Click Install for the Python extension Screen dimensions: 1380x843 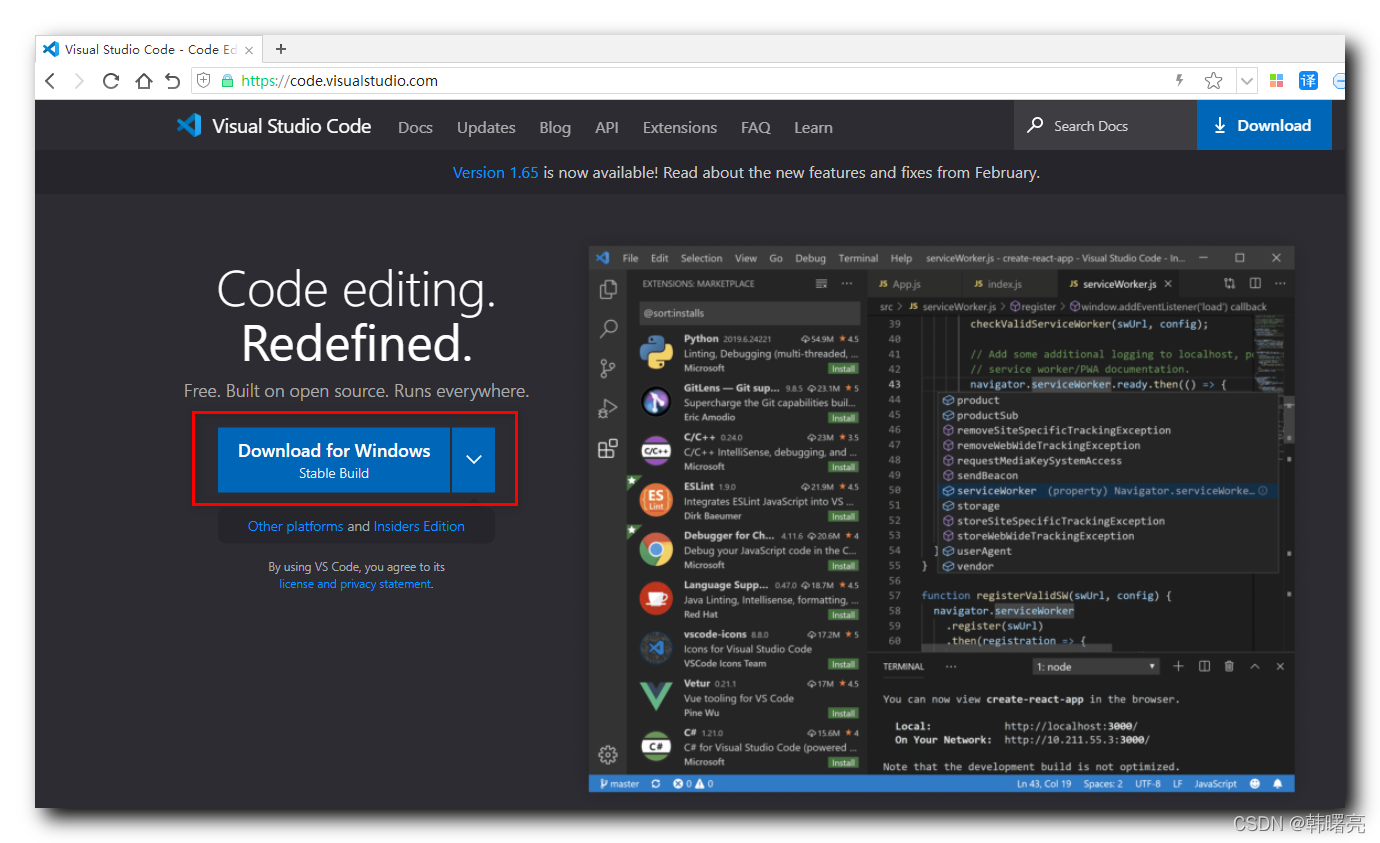[x=843, y=369]
